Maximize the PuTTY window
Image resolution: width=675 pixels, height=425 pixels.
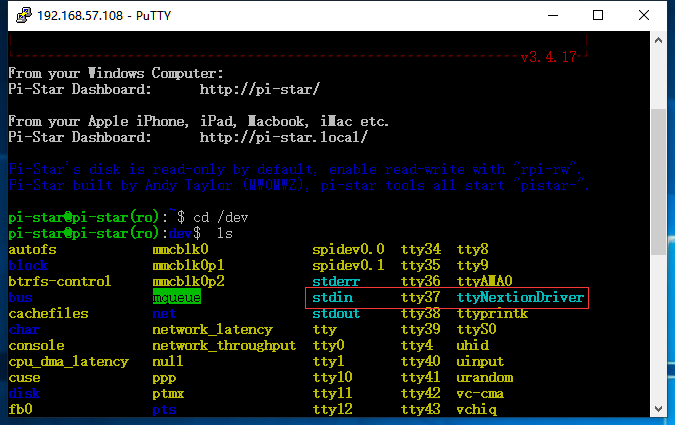click(x=598, y=16)
